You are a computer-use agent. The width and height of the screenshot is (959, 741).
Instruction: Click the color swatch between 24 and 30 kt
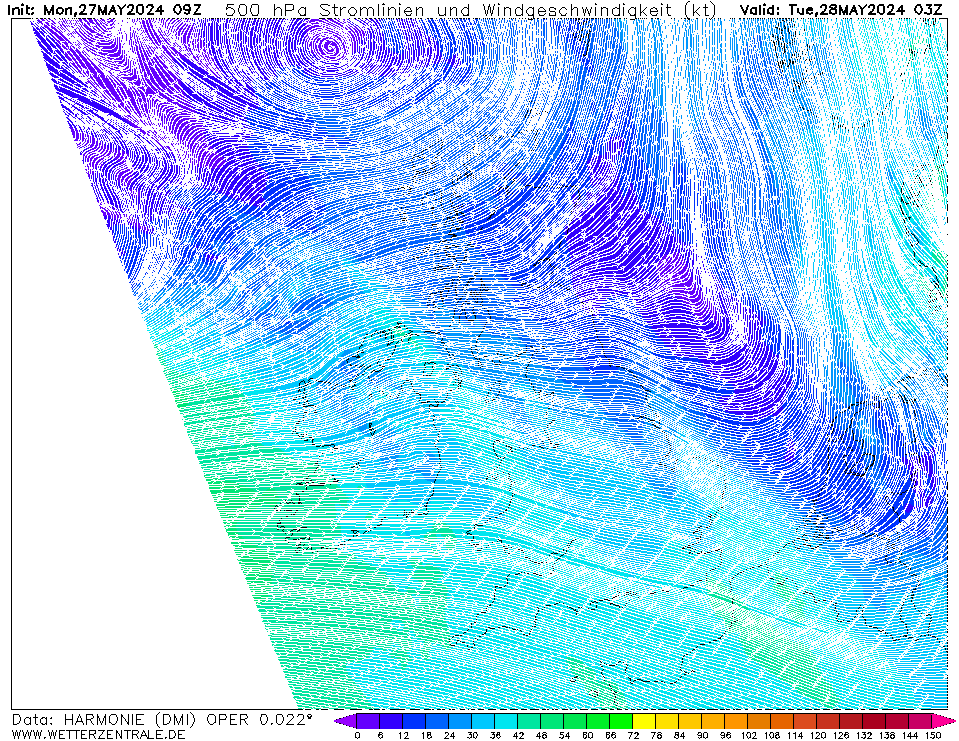(x=461, y=721)
